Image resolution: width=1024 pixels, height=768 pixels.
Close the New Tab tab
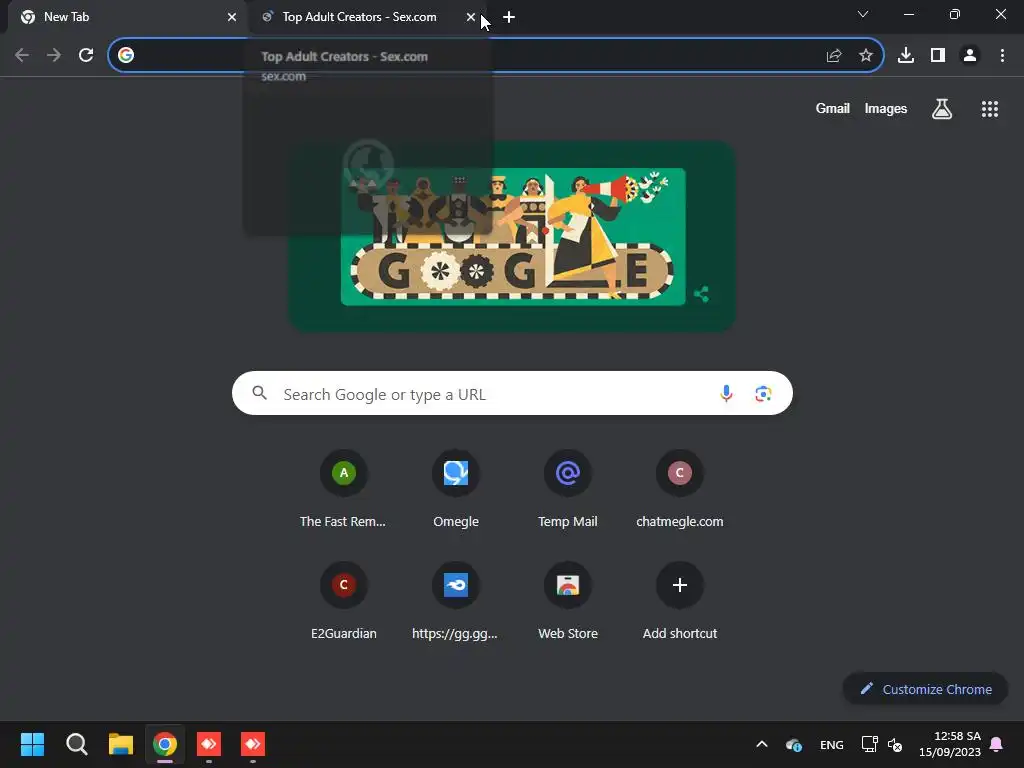coord(232,18)
